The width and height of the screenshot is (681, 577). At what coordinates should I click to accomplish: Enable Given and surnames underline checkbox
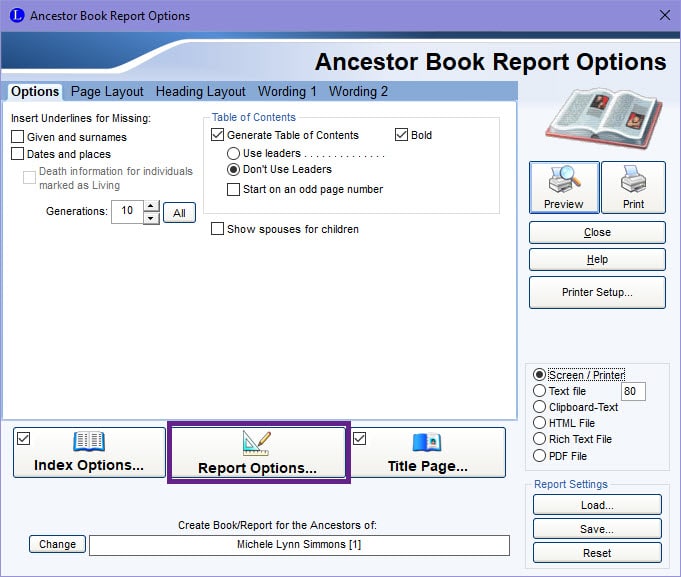coord(17,137)
